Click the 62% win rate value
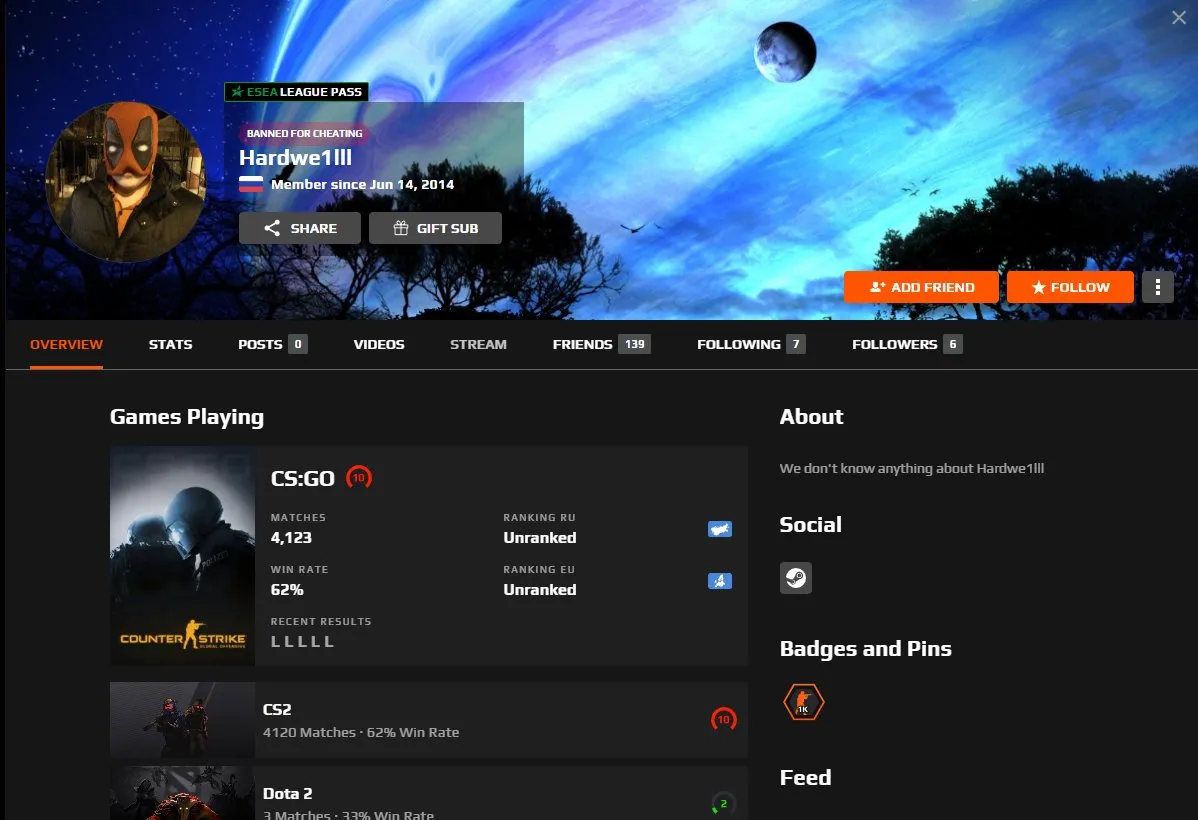The height and width of the screenshot is (820, 1198). [x=287, y=590]
